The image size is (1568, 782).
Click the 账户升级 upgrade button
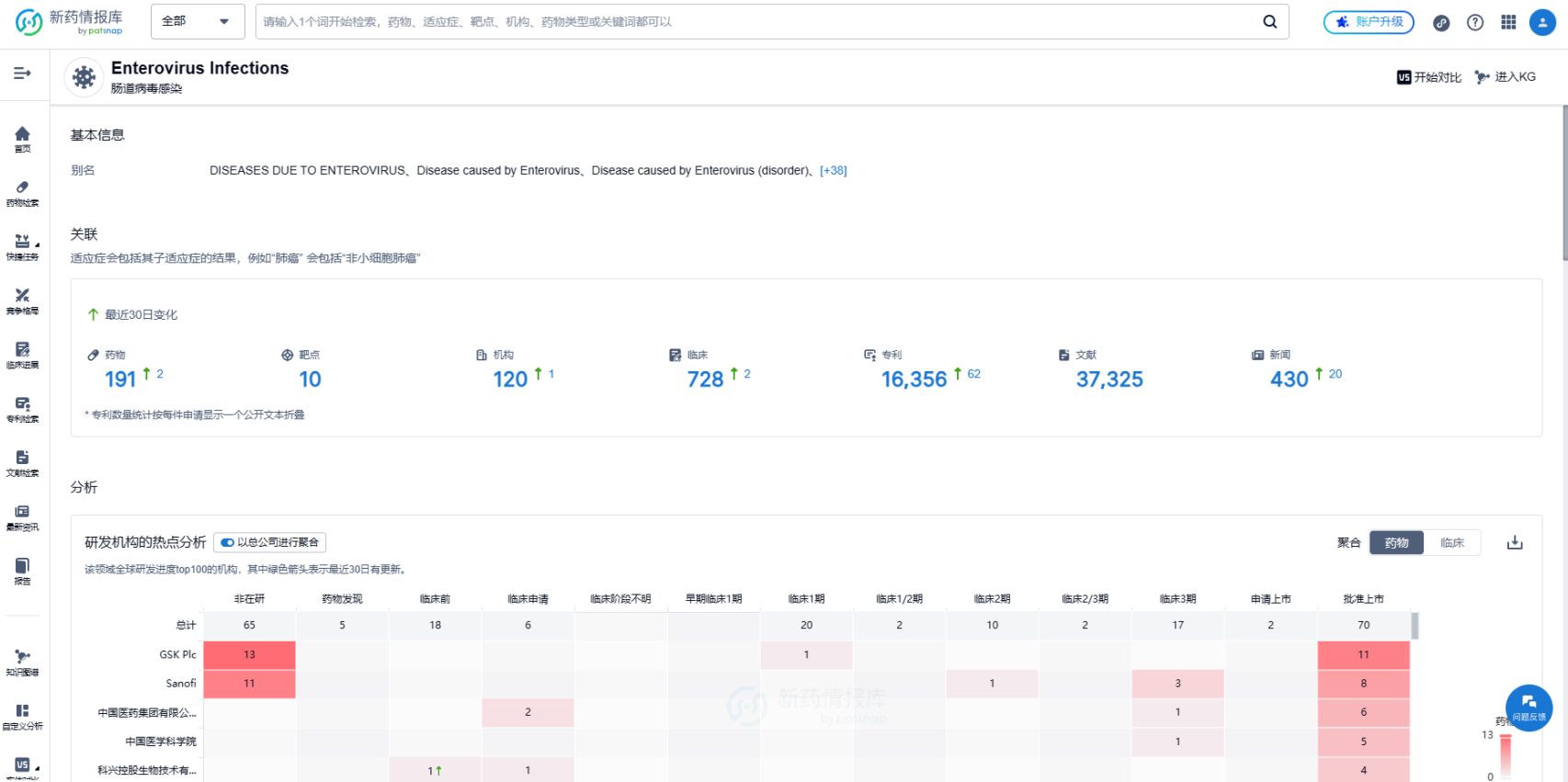(x=1369, y=22)
